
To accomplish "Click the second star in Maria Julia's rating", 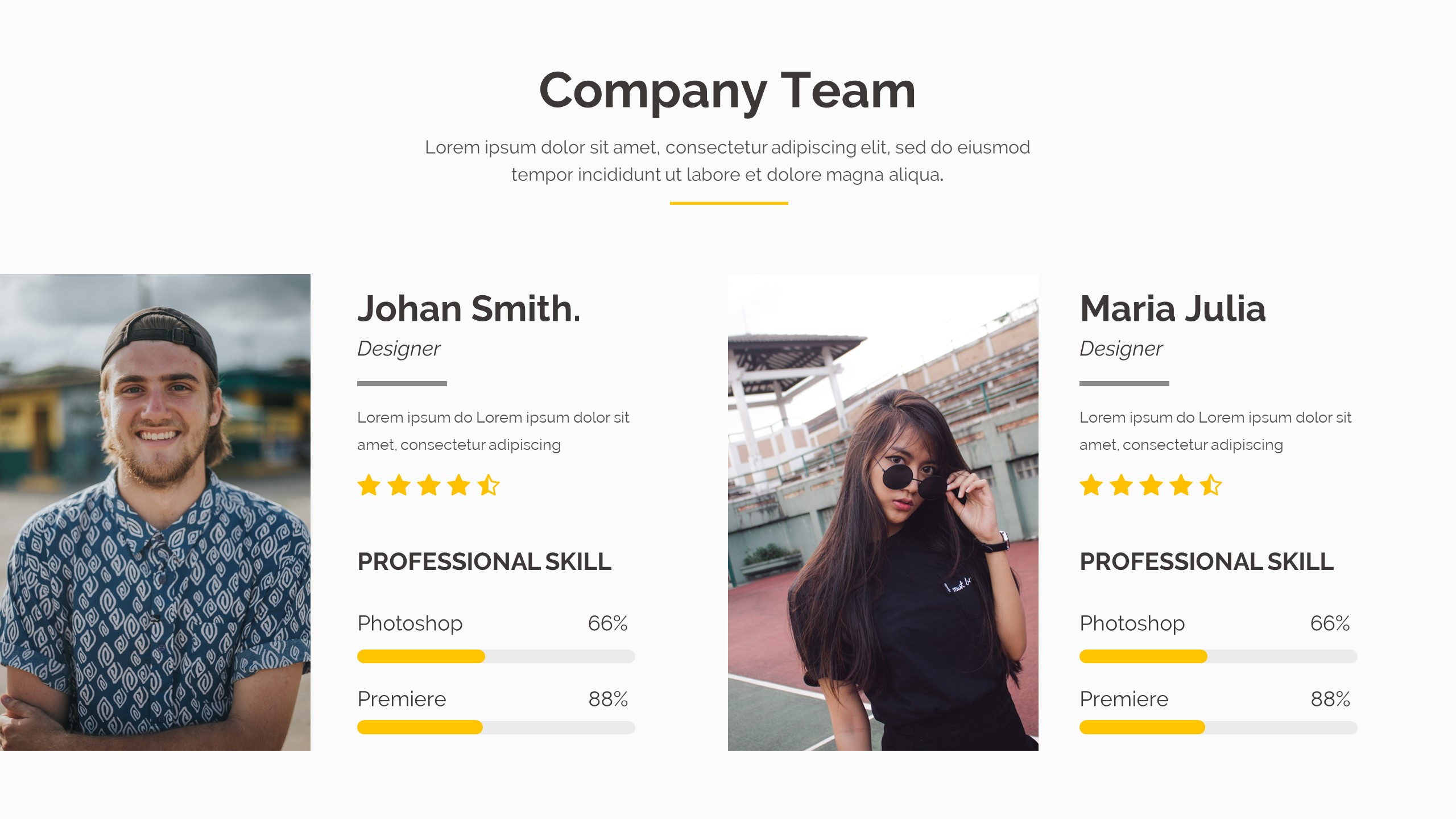I will coord(1121,485).
